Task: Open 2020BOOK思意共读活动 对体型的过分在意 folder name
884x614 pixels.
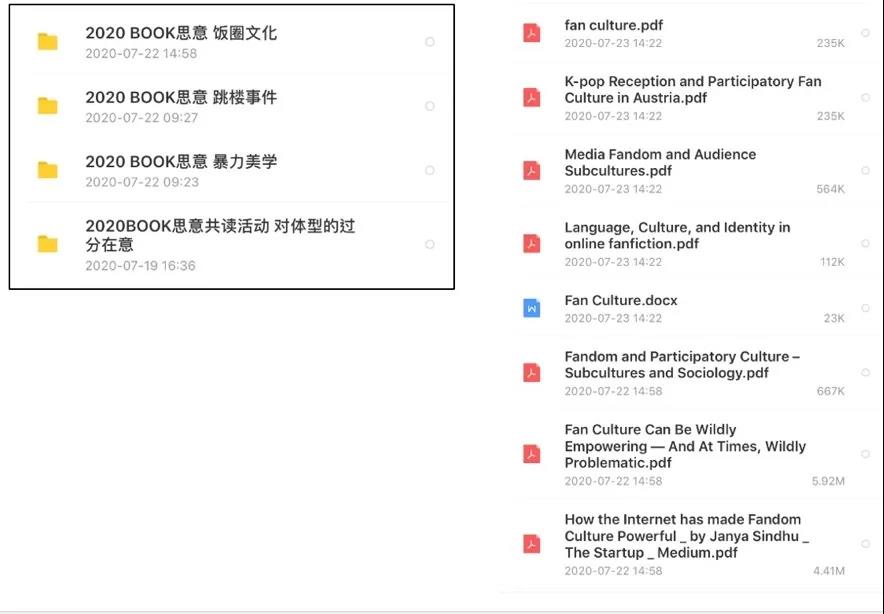Action: pyautogui.click(x=219, y=235)
